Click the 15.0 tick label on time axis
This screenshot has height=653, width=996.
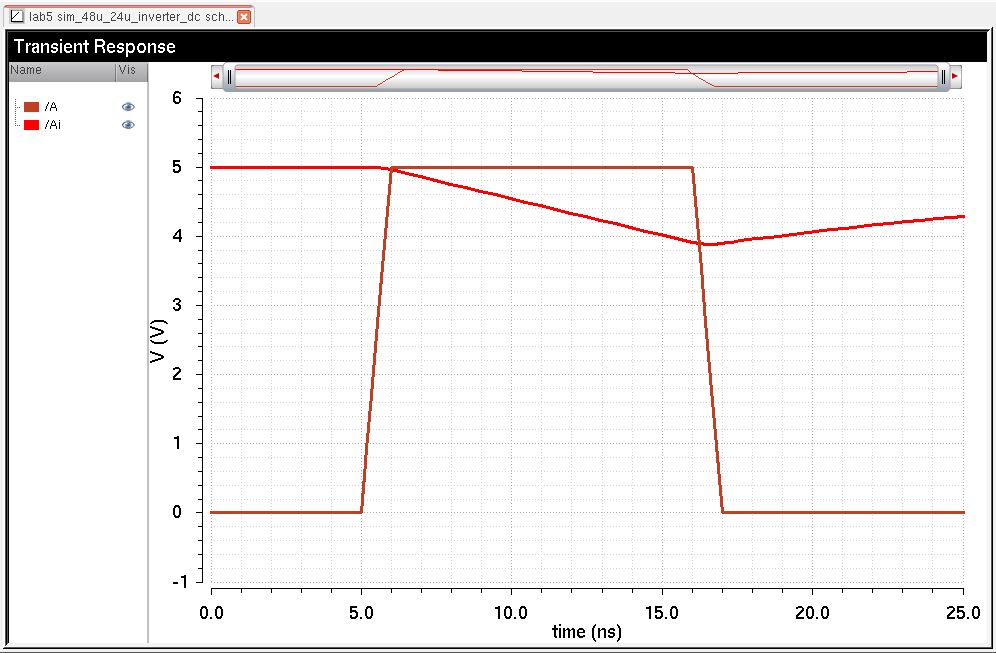click(662, 613)
